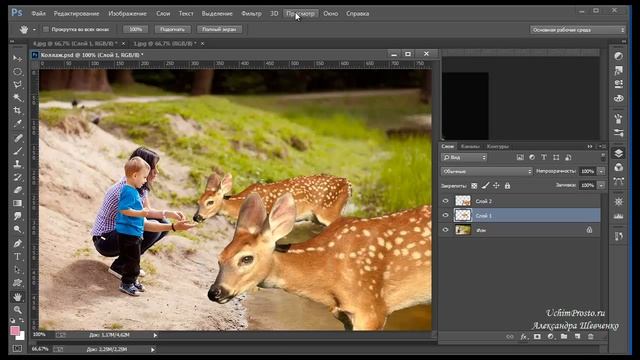Open the Файл menu
This screenshot has width=640, height=360.
[x=38, y=13]
